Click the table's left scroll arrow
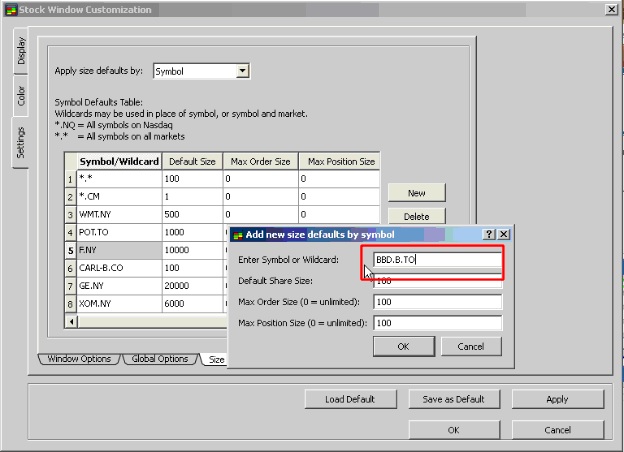This screenshot has width=624, height=452. [x=70, y=321]
